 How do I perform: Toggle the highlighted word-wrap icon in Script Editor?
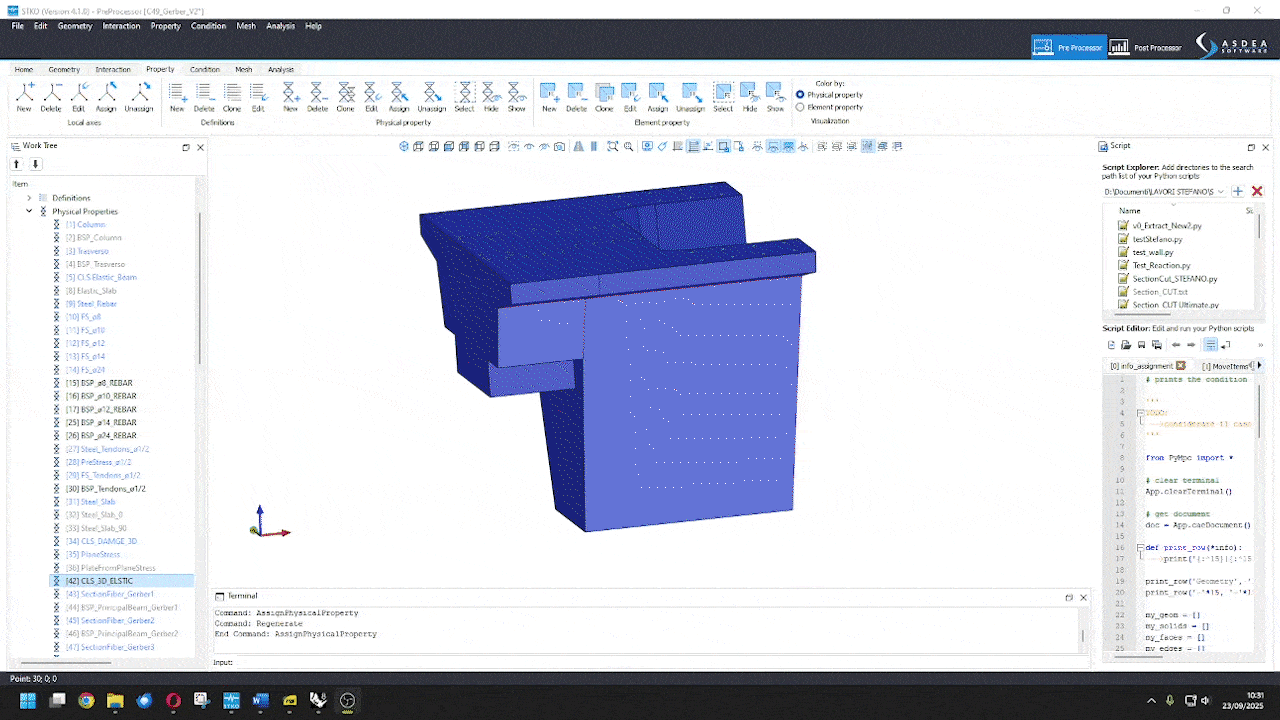1210,345
